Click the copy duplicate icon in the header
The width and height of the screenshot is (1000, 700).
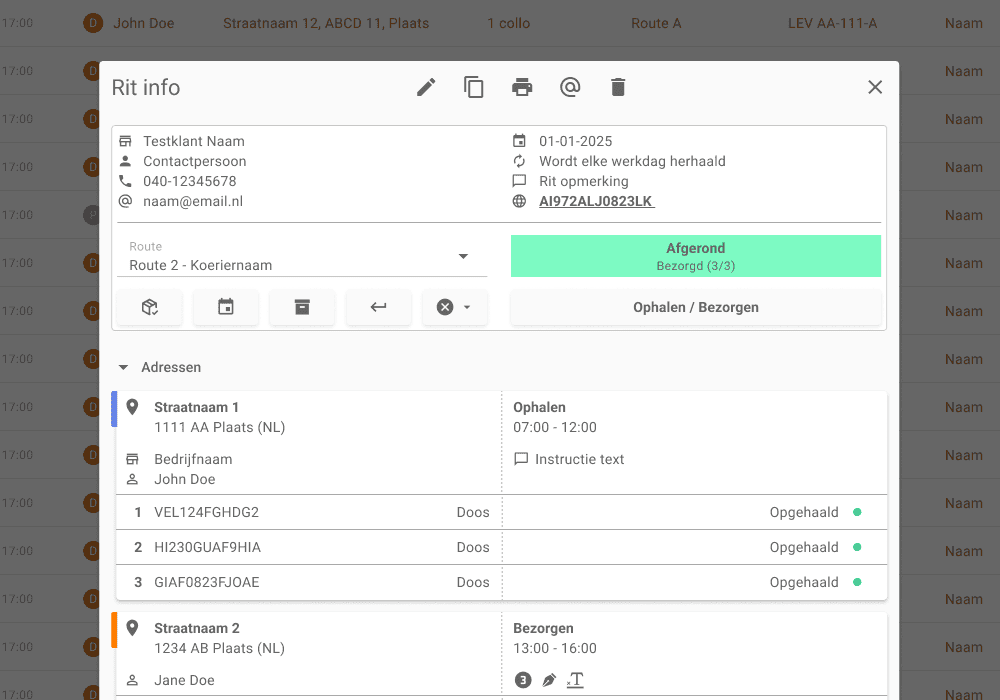coord(474,87)
